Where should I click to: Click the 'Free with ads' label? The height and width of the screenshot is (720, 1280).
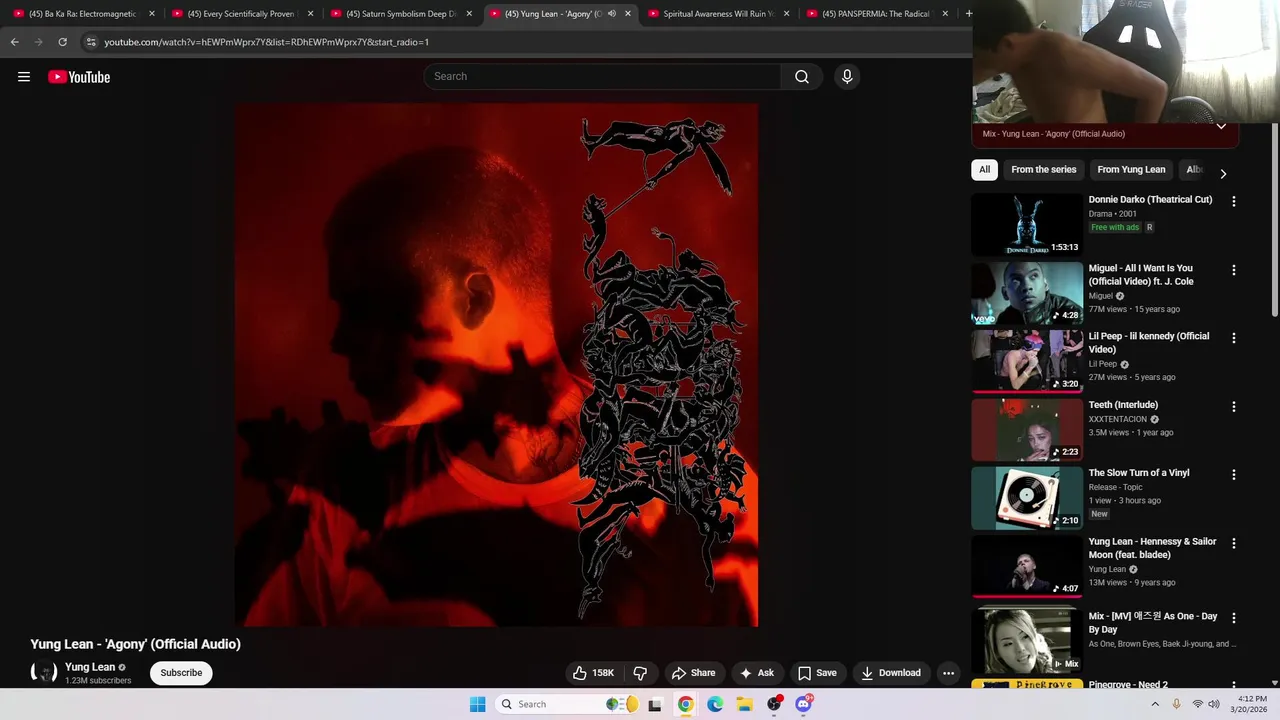[1115, 227]
